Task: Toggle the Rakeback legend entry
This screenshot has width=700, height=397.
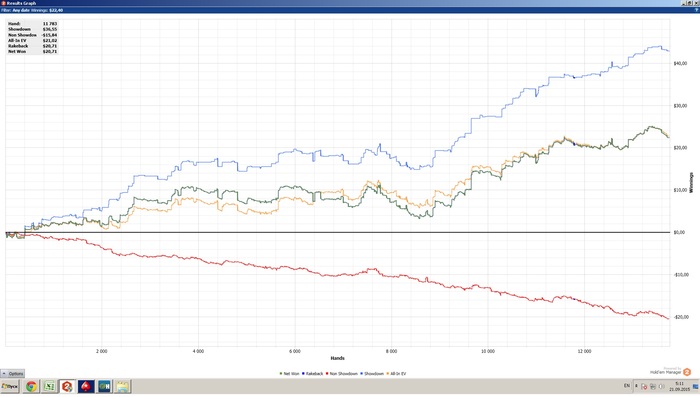Action: [x=312, y=373]
